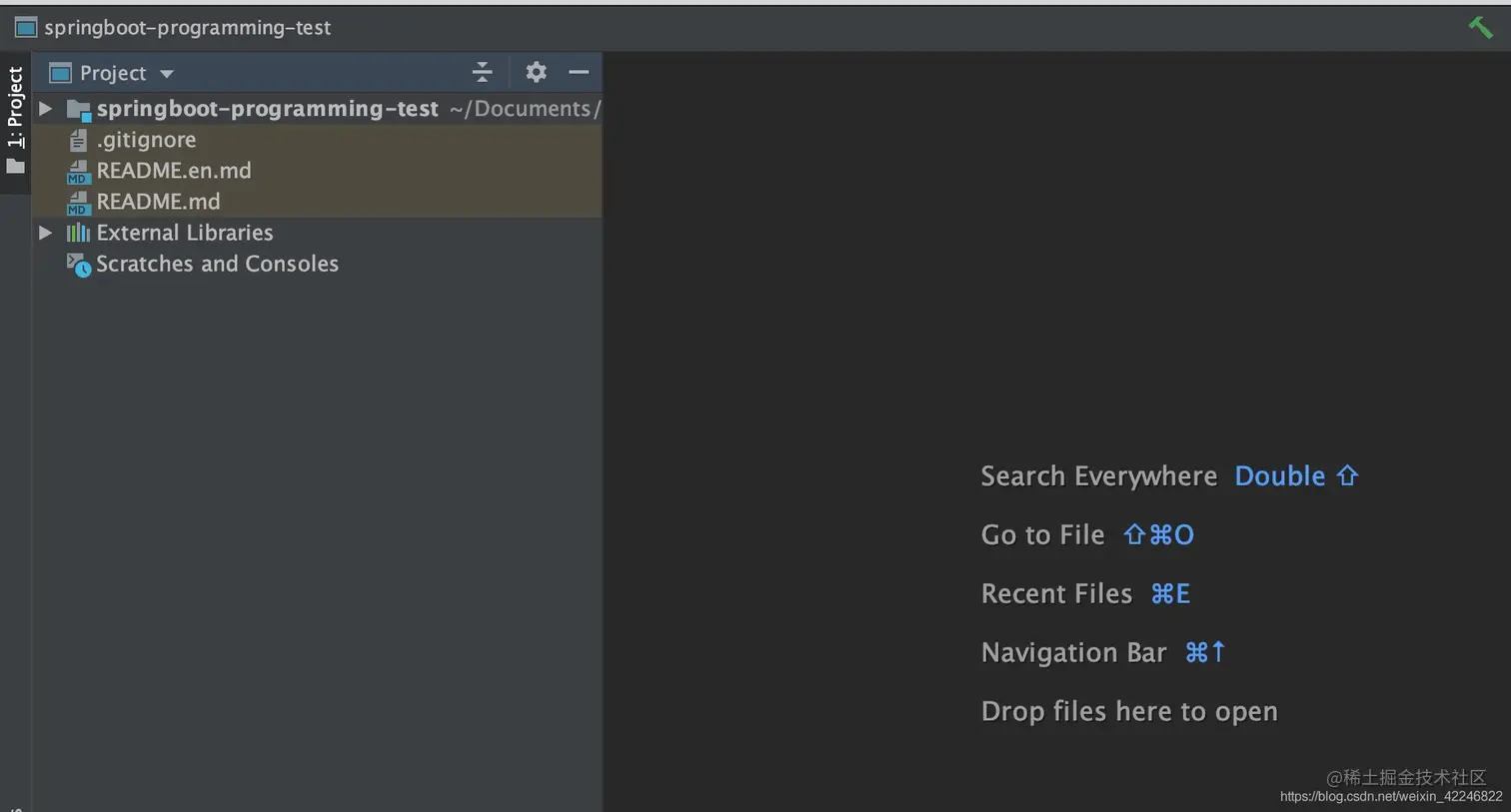The image size is (1511, 812).
Task: Click the README.md markdown file icon
Action: coord(78,203)
